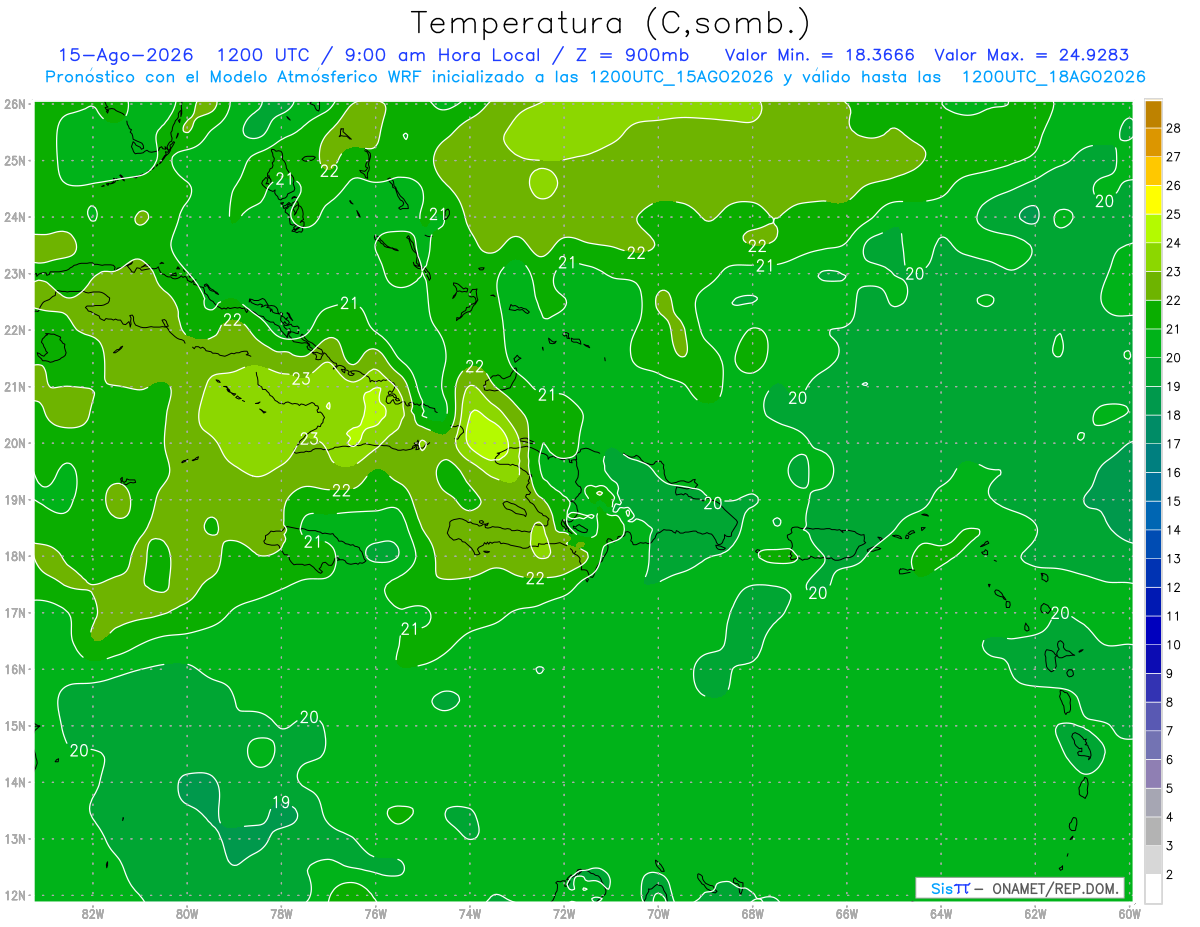The width and height of the screenshot is (1200, 927).
Task: Click the 'SisPi - ONAMET/REP.DOM.' credit label
Action: (1020, 888)
